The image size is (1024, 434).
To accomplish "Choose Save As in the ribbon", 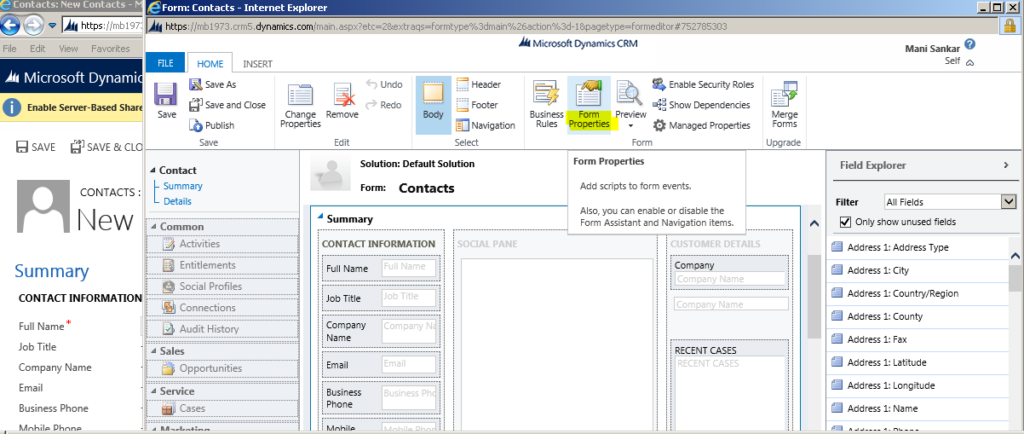I will [x=212, y=84].
